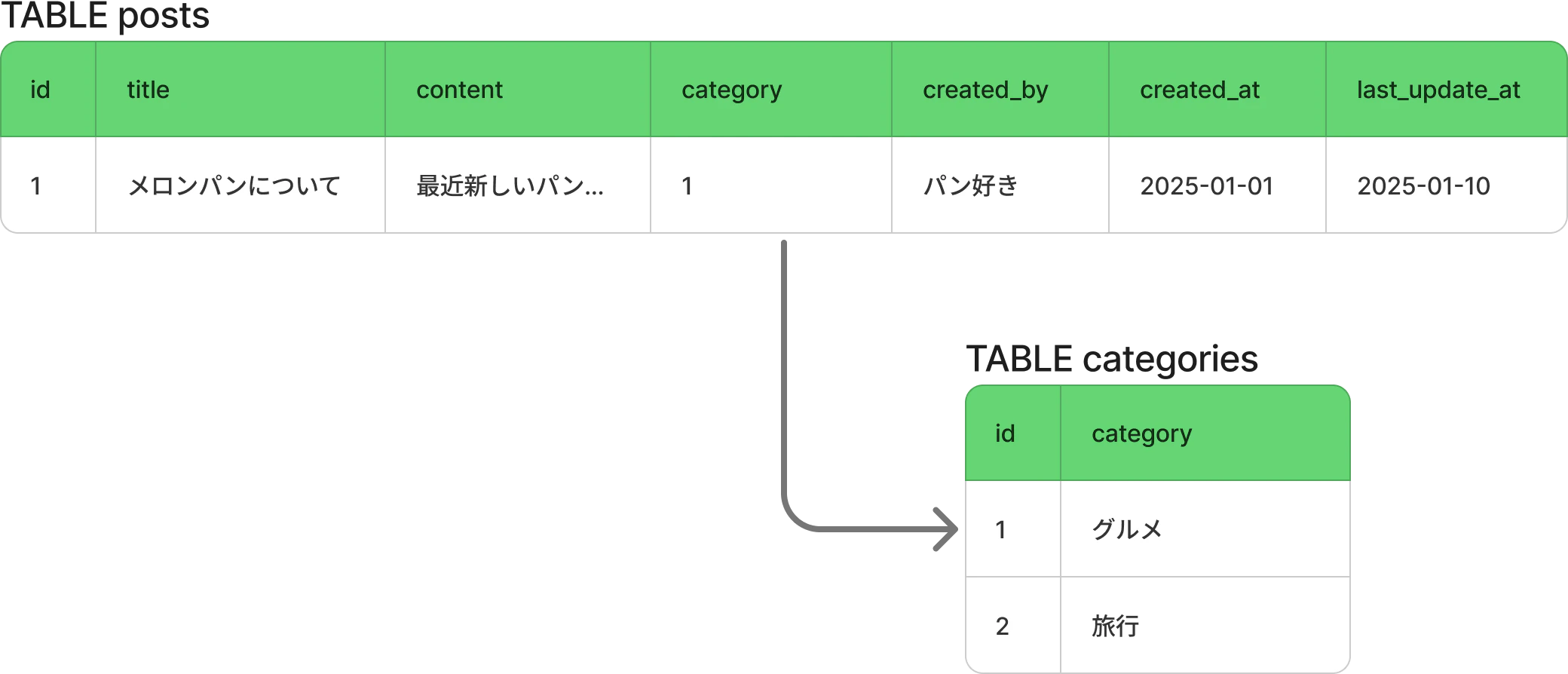This screenshot has height=674, width=1568.
Task: Click the posts category column header
Action: 771,90
